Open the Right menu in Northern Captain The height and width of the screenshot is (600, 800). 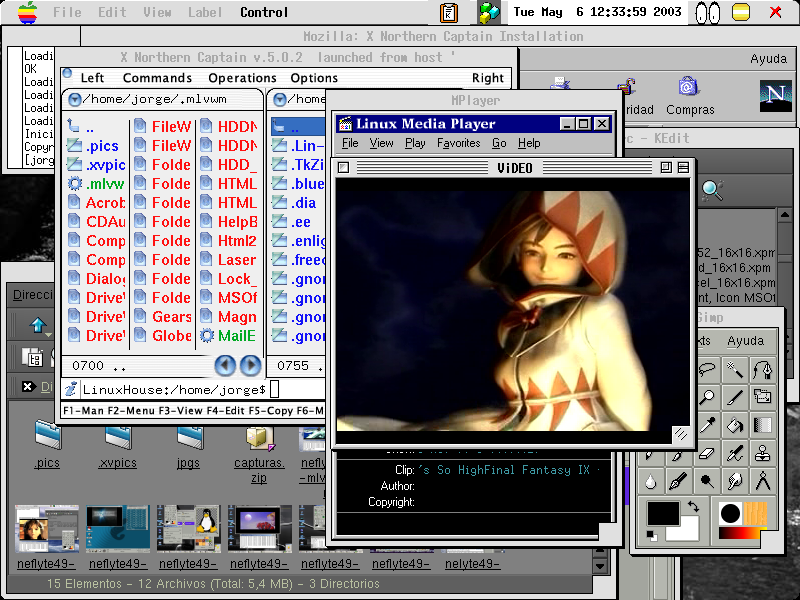(488, 78)
